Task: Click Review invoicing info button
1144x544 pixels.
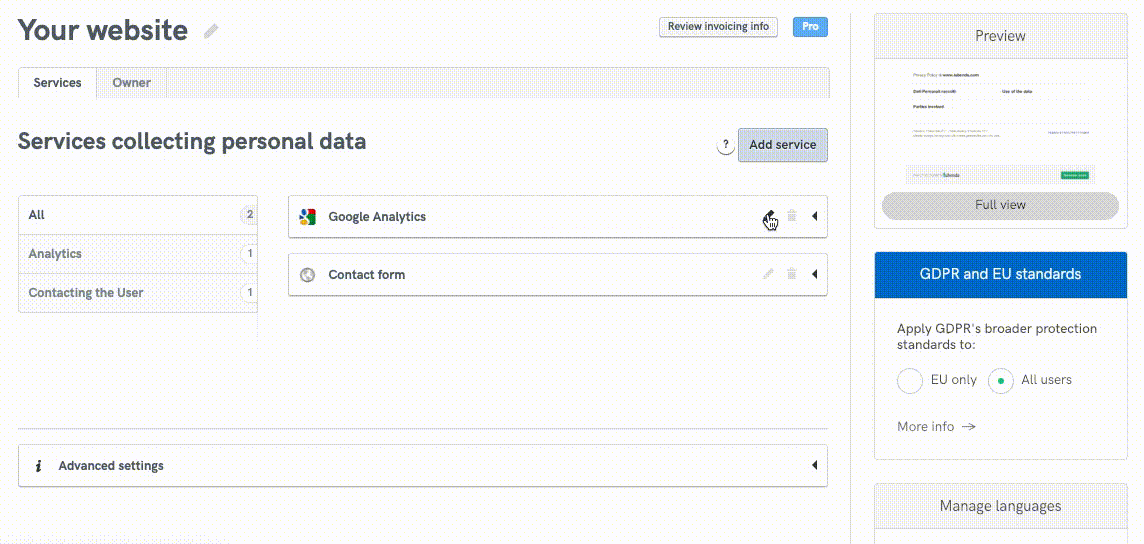Action: 718,27
